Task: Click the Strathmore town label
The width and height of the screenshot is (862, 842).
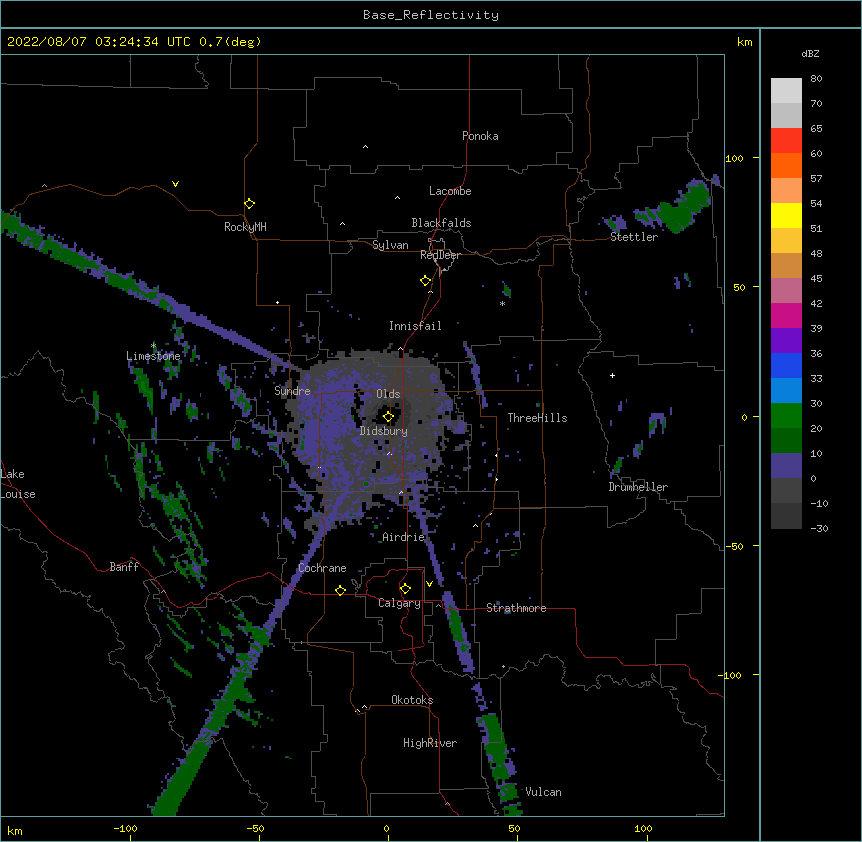Action: 516,608
